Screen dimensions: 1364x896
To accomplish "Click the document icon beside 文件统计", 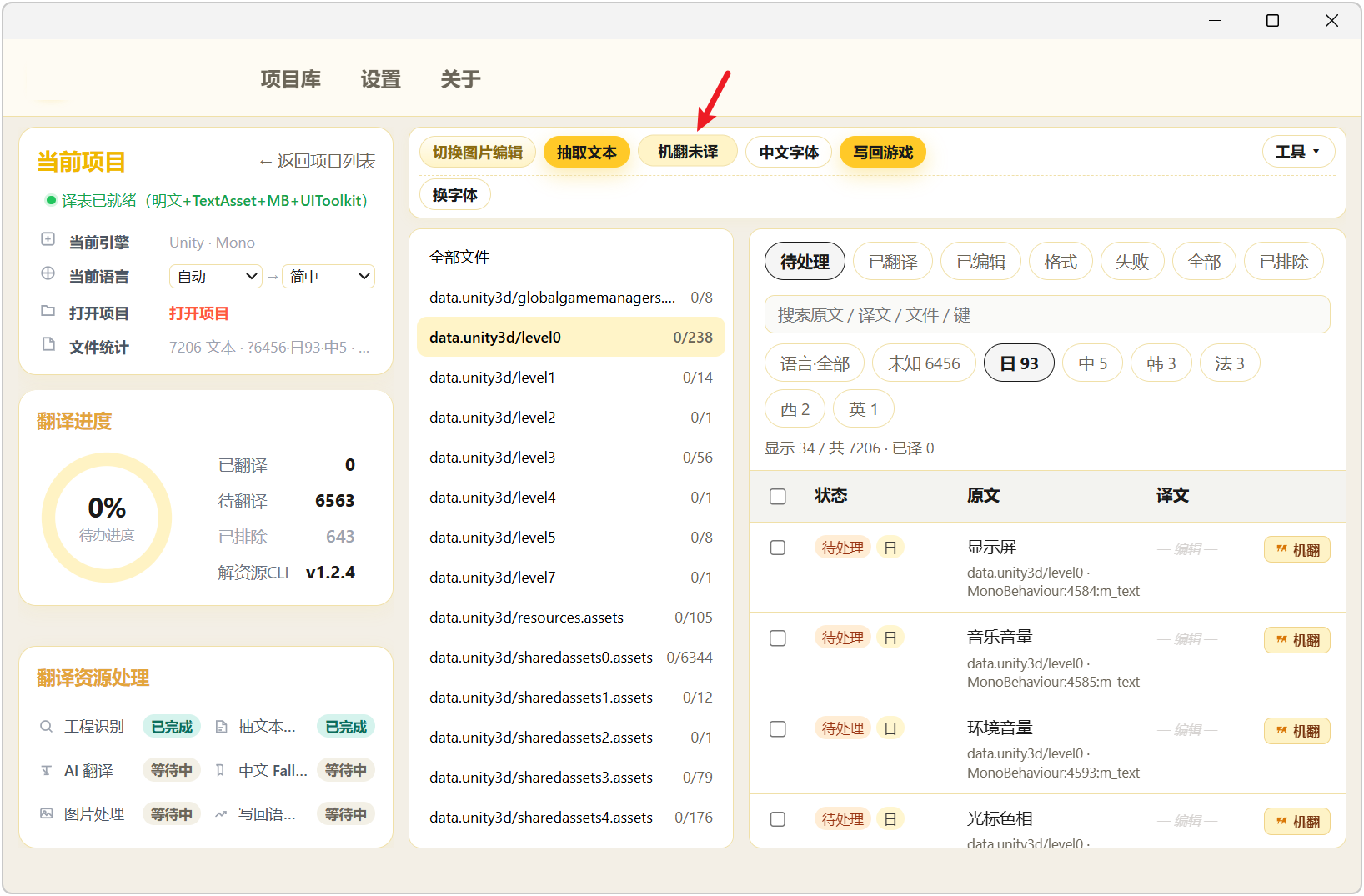I will [x=48, y=344].
